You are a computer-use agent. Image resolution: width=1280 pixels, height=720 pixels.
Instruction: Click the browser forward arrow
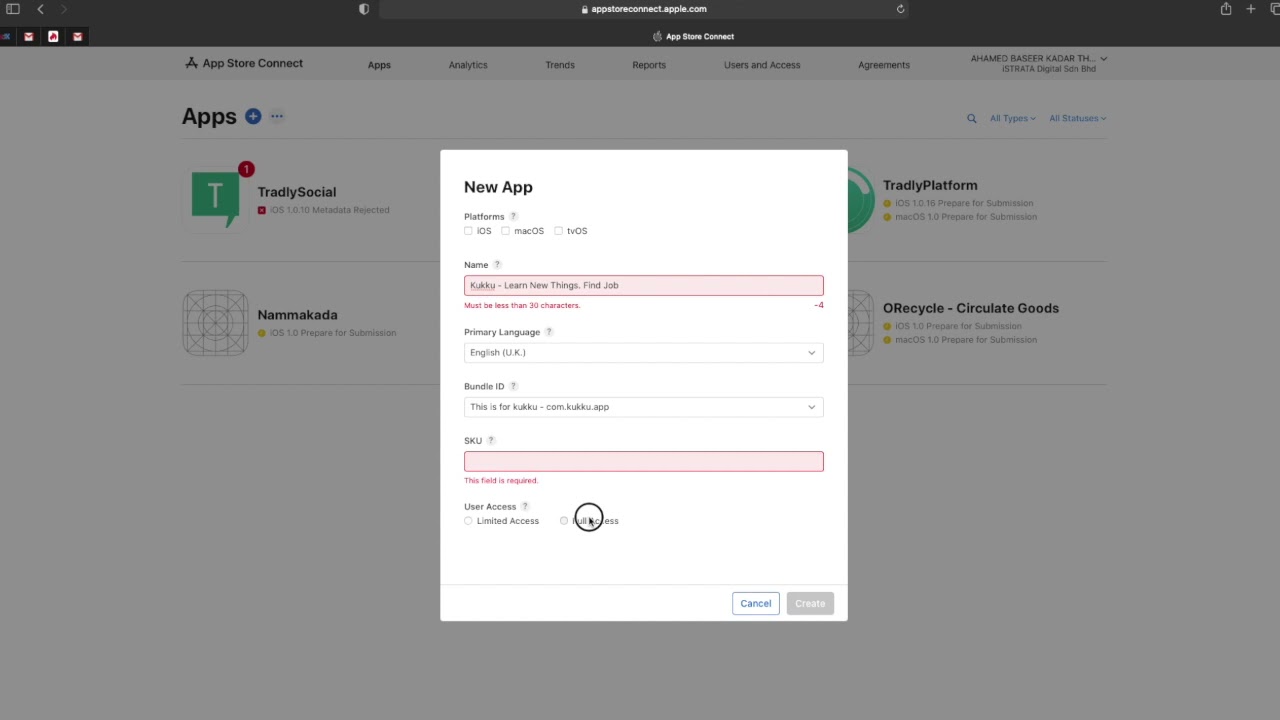pos(63,9)
